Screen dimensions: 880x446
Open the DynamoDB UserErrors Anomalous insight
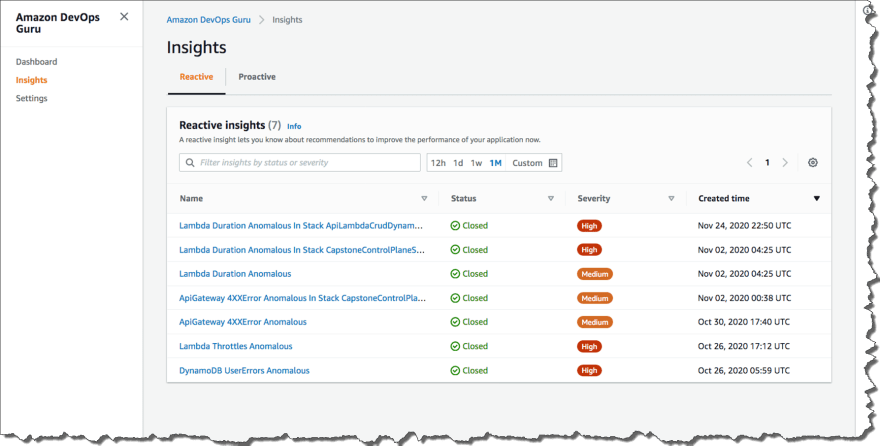coord(244,370)
